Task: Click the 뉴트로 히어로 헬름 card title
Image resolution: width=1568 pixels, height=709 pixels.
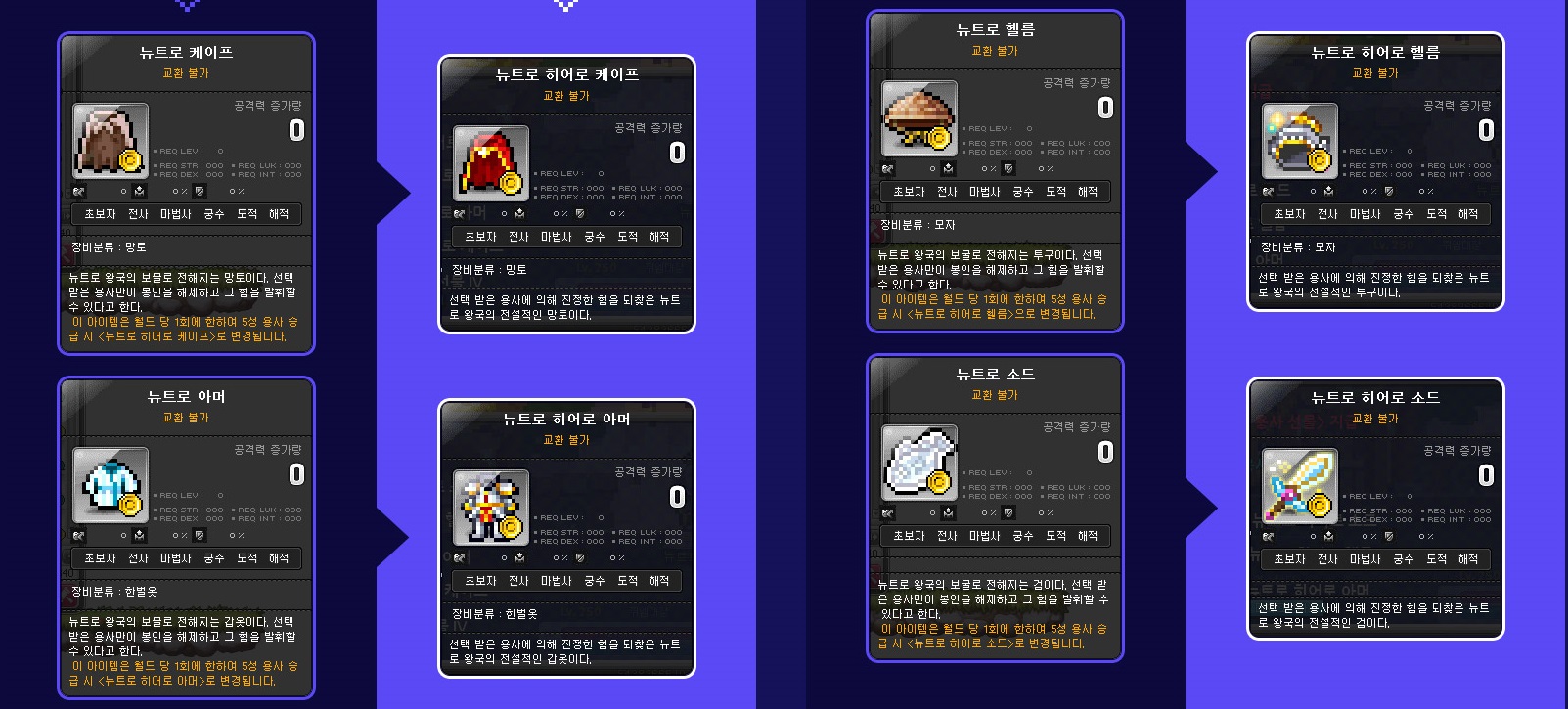Action: (1375, 52)
